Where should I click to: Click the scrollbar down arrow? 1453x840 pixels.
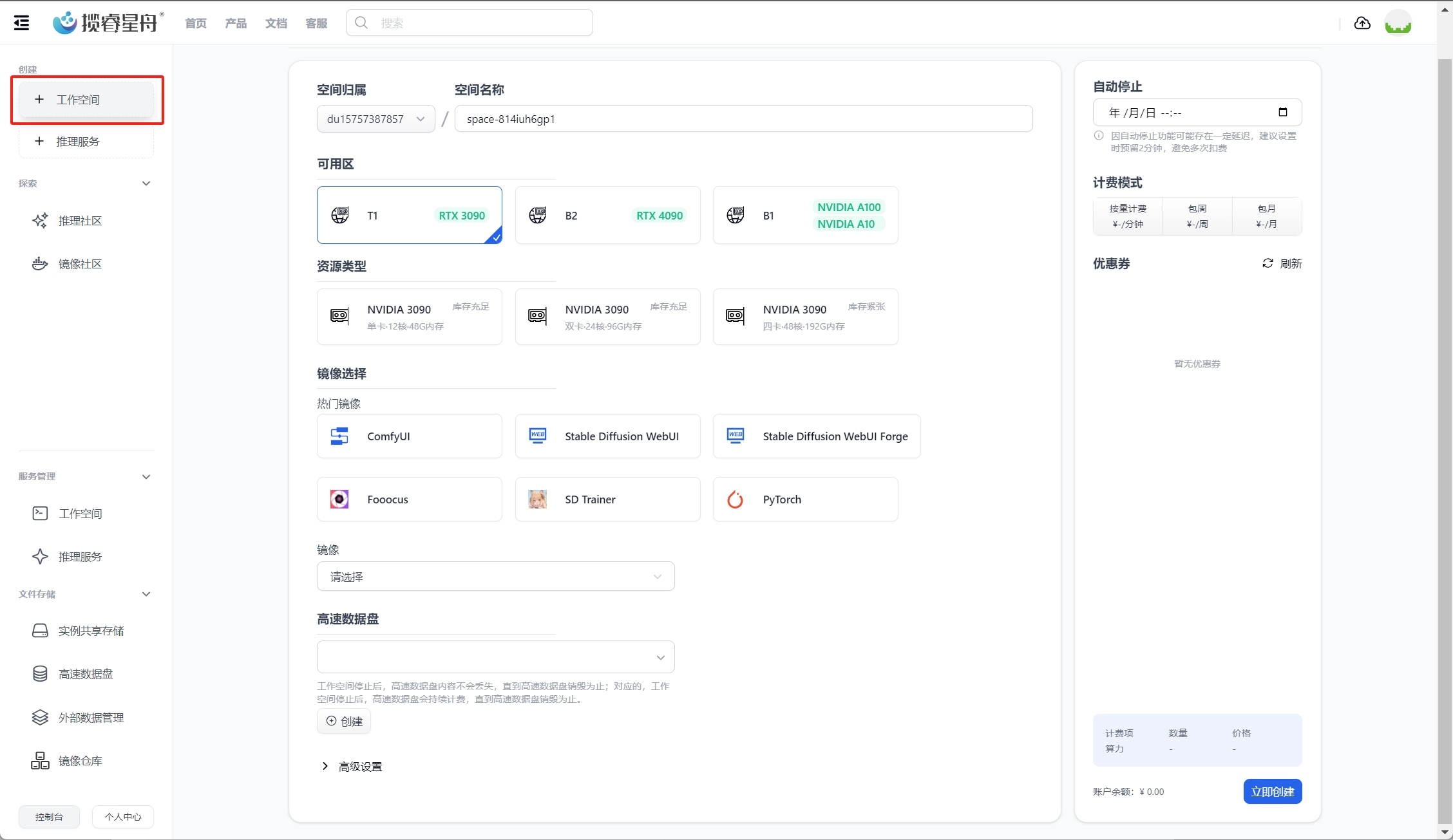1445,832
